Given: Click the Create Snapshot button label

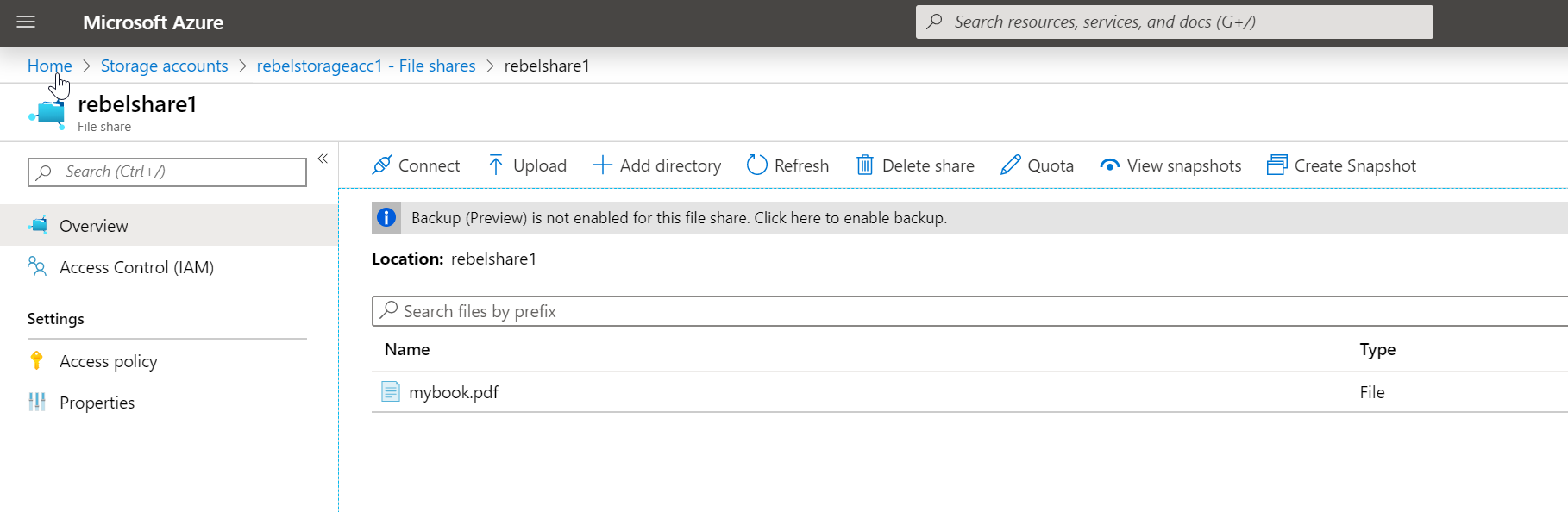Looking at the screenshot, I should pyautogui.click(x=1355, y=165).
